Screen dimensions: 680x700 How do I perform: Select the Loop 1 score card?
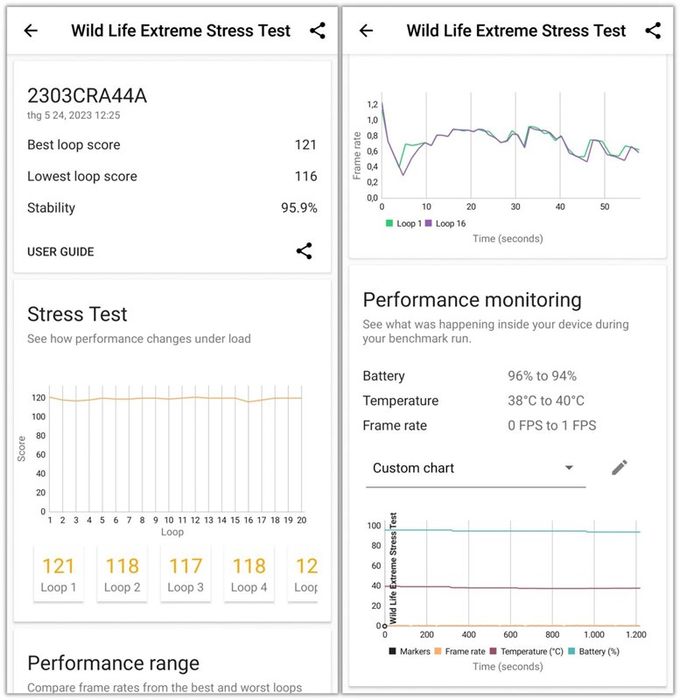(x=59, y=574)
